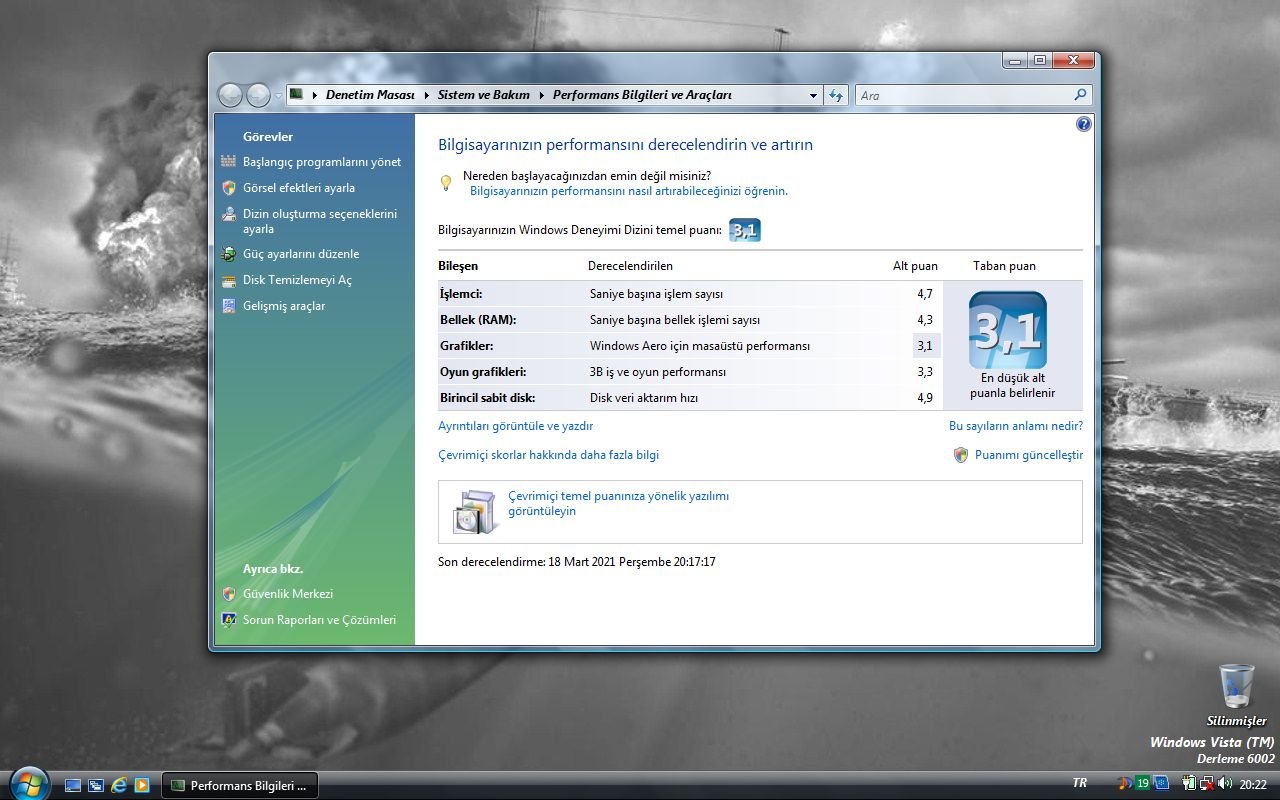This screenshot has height=800, width=1280.
Task: Expand the address bar history dropdown
Action: tap(813, 95)
